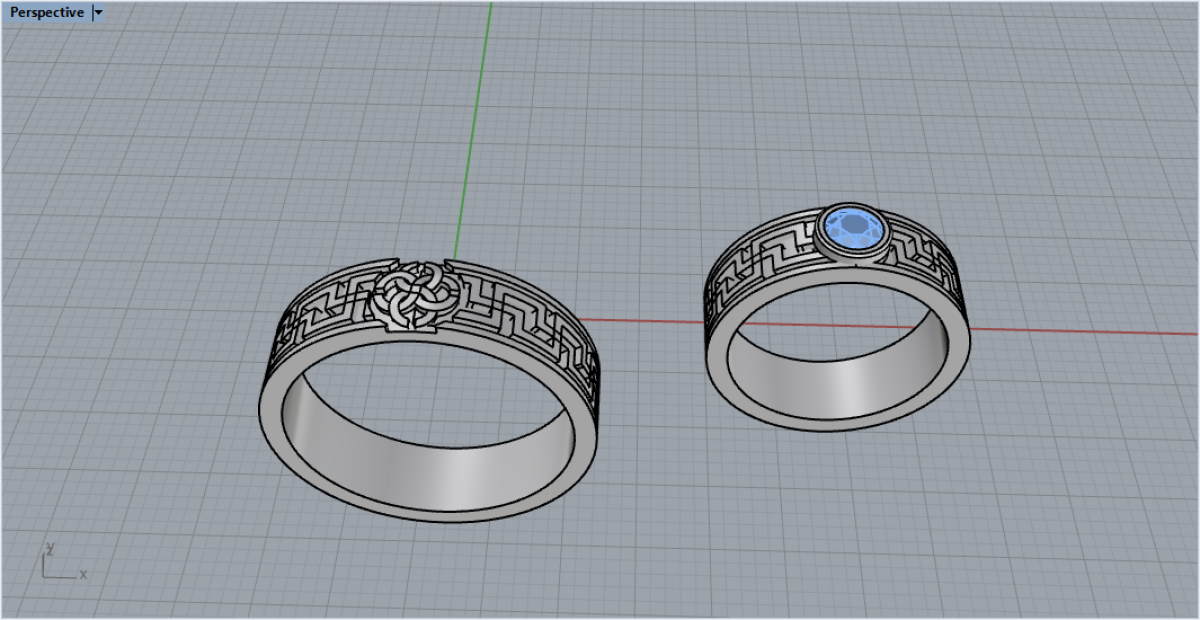Click the X label on the axis icon
Screen dimensions: 1200x620
click(83, 574)
